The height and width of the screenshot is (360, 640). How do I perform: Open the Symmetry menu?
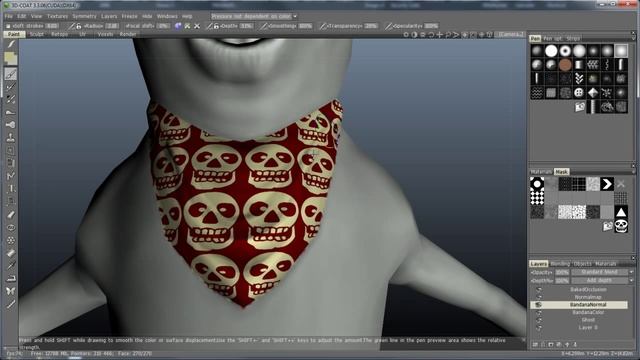[x=84, y=16]
